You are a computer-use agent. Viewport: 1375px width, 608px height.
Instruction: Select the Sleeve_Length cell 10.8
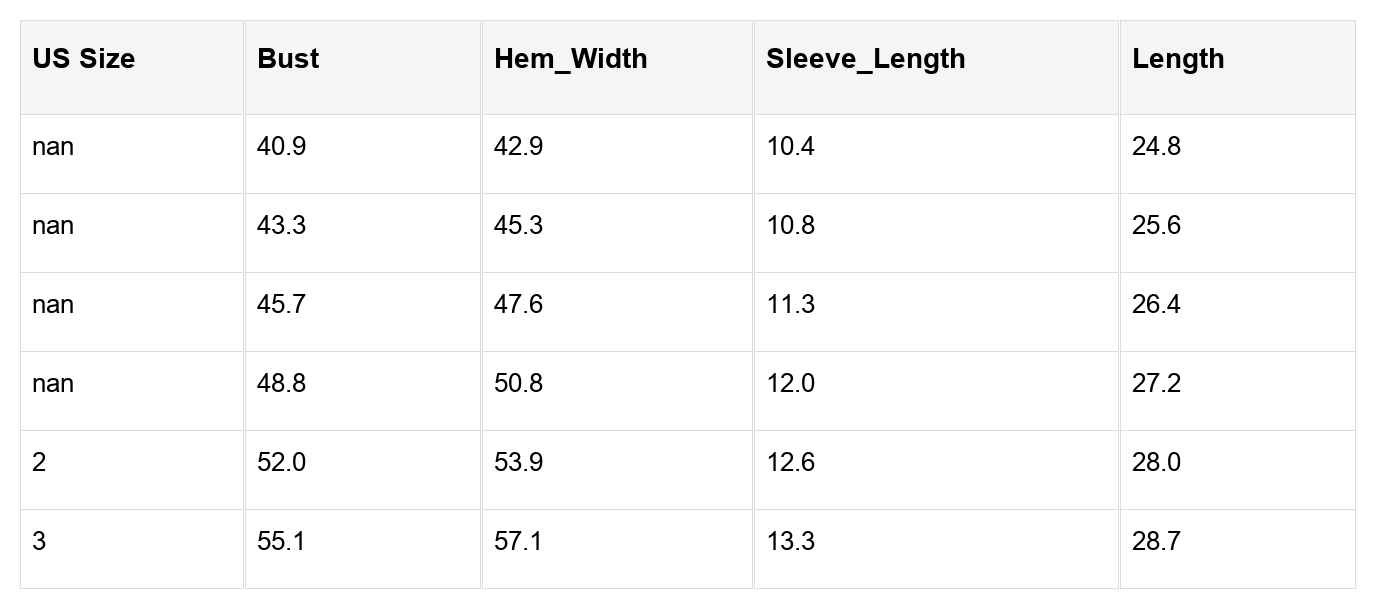tap(790, 226)
